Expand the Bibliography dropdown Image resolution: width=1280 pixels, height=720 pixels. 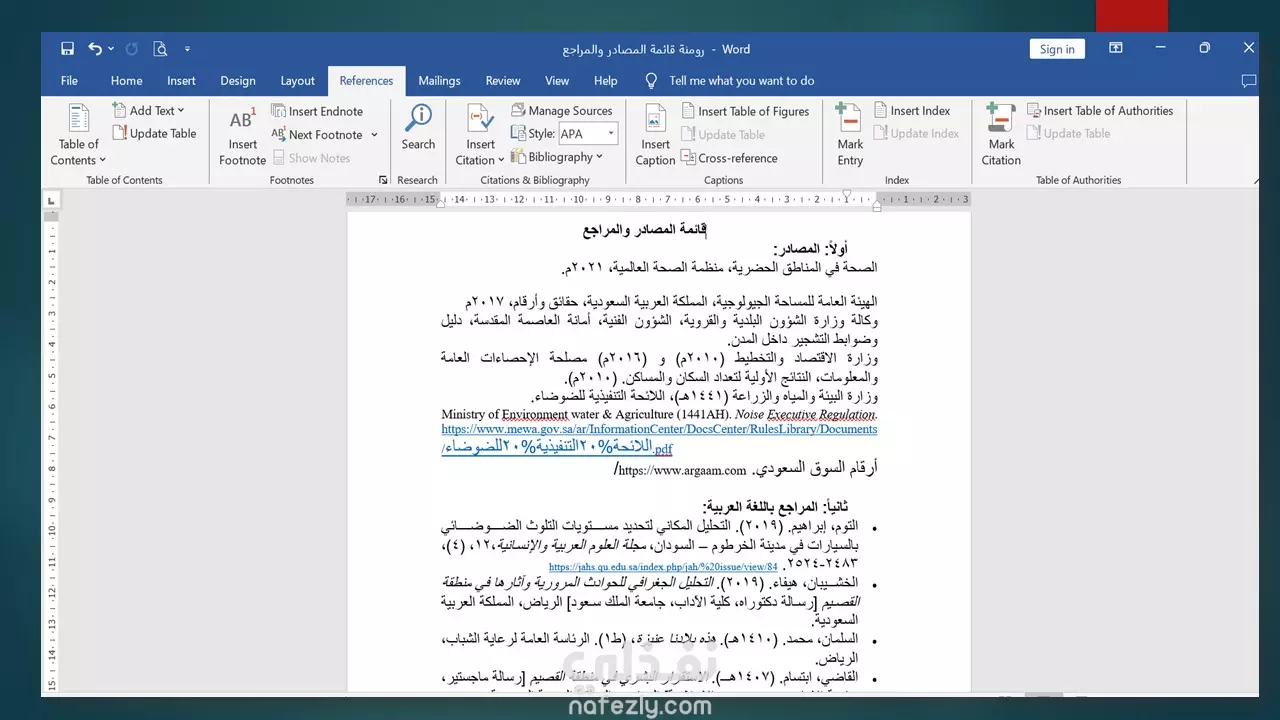coord(557,157)
